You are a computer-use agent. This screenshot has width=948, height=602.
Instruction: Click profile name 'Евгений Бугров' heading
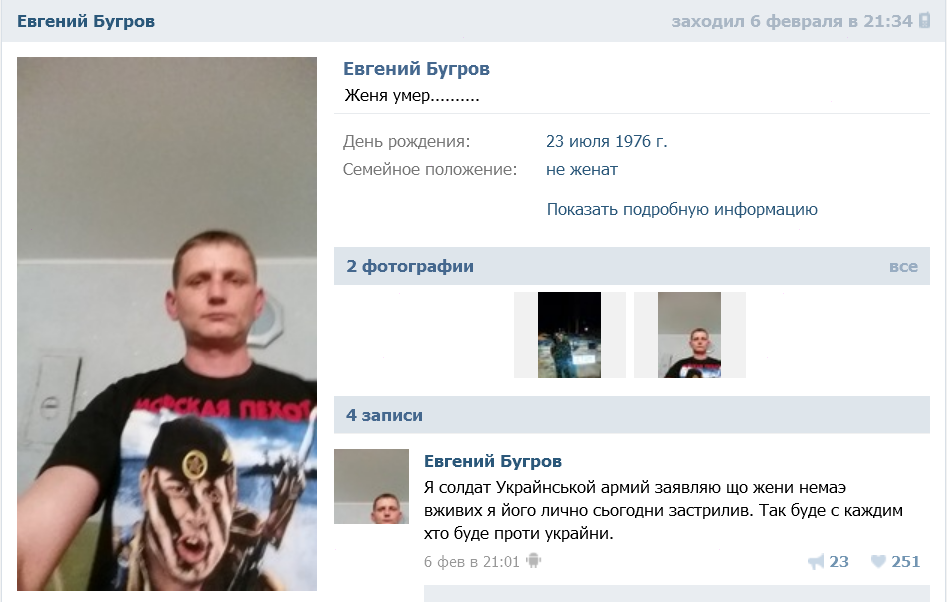(417, 69)
